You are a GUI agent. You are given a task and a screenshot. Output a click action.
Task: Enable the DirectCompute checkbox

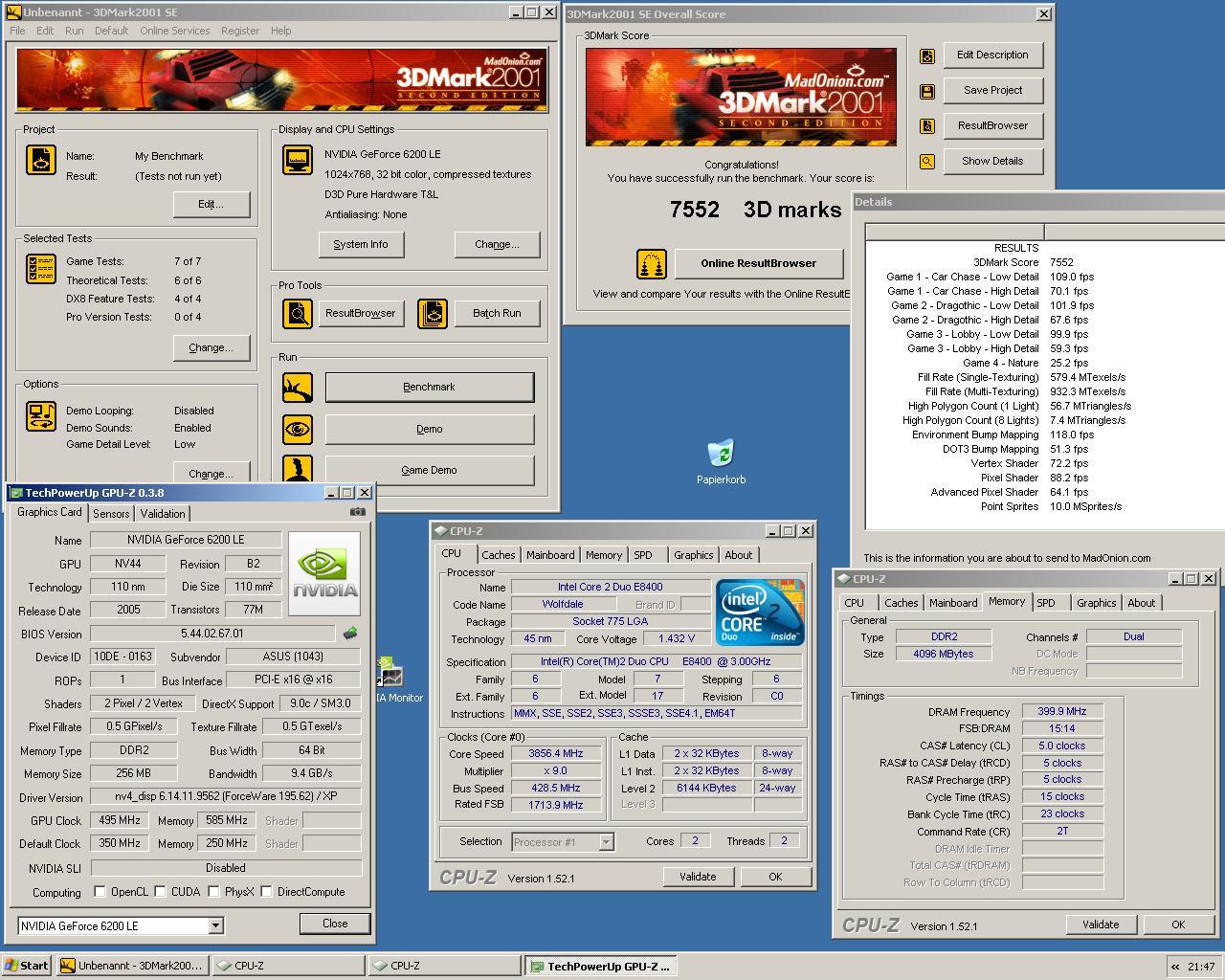tap(266, 892)
